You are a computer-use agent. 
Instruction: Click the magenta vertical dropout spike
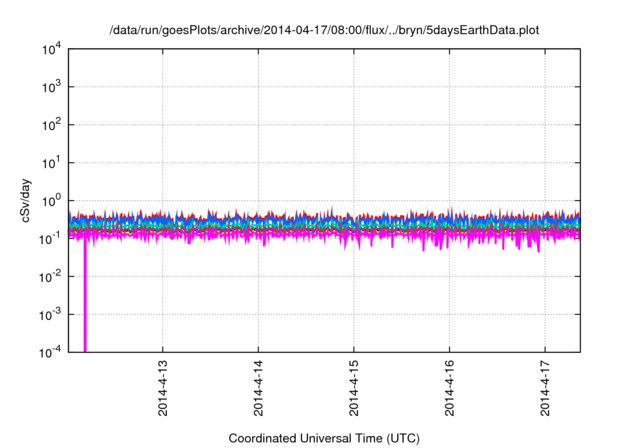[85, 296]
